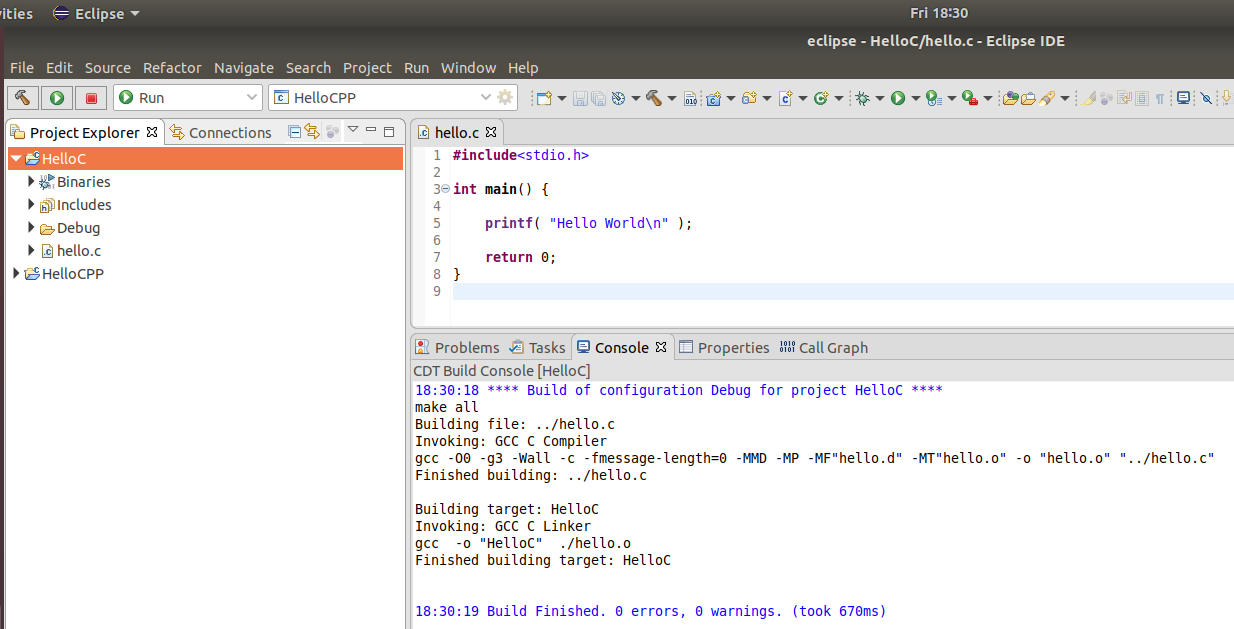
Task: Click the Search flashlight icon in toolbar
Action: [x=1046, y=98]
